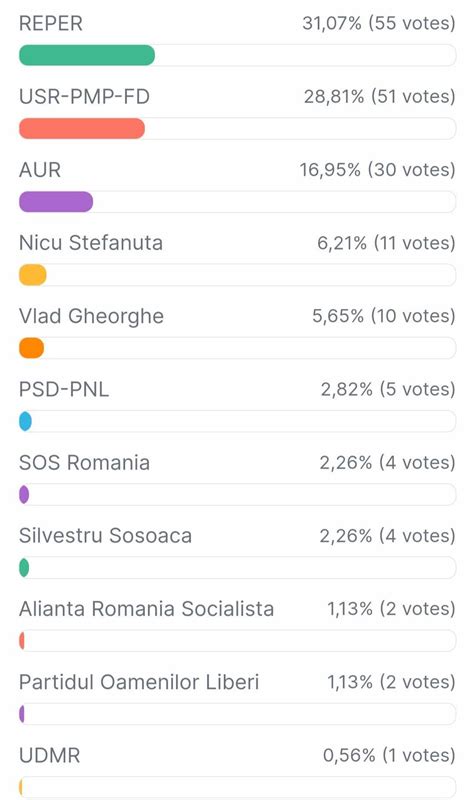474x800 pixels.
Task: Select the AUR poll option label
Action: coord(40,170)
